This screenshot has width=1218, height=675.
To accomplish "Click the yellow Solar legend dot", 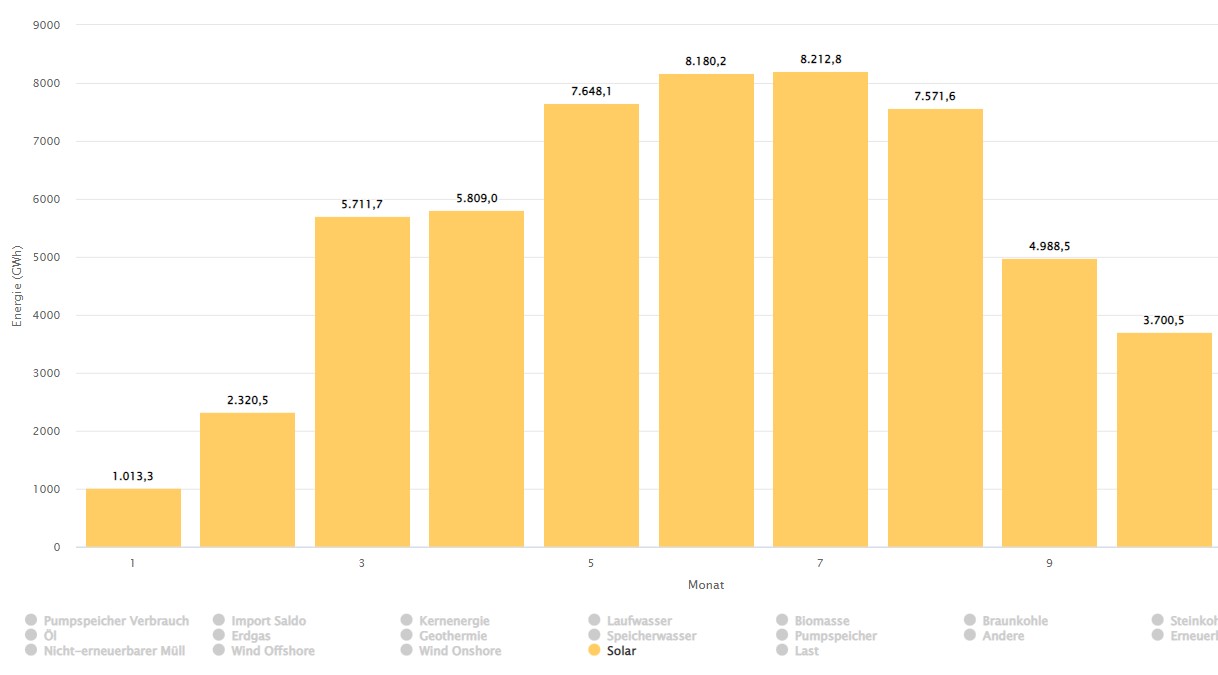I will pyautogui.click(x=595, y=651).
